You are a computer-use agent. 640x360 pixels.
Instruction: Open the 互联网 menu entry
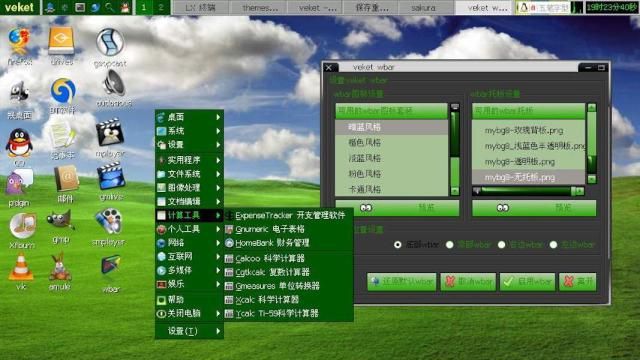(x=189, y=256)
